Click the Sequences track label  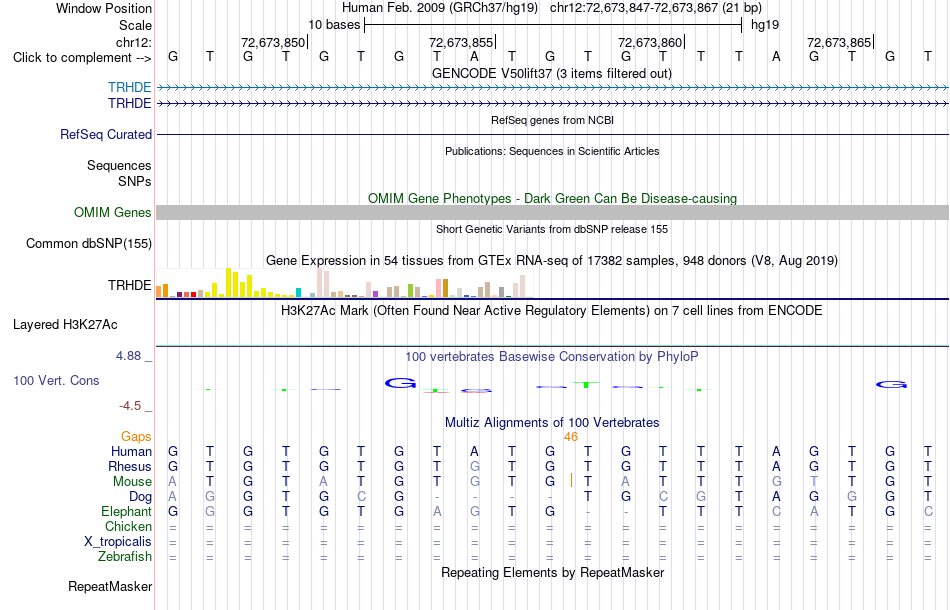click(x=119, y=165)
